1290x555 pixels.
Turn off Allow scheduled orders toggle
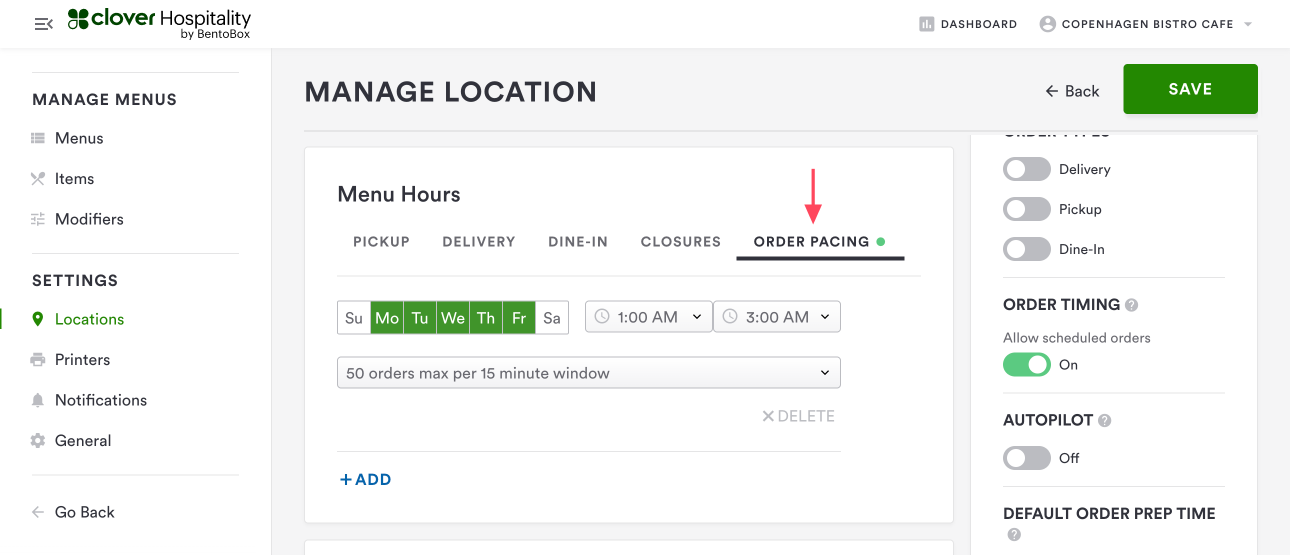[1027, 365]
